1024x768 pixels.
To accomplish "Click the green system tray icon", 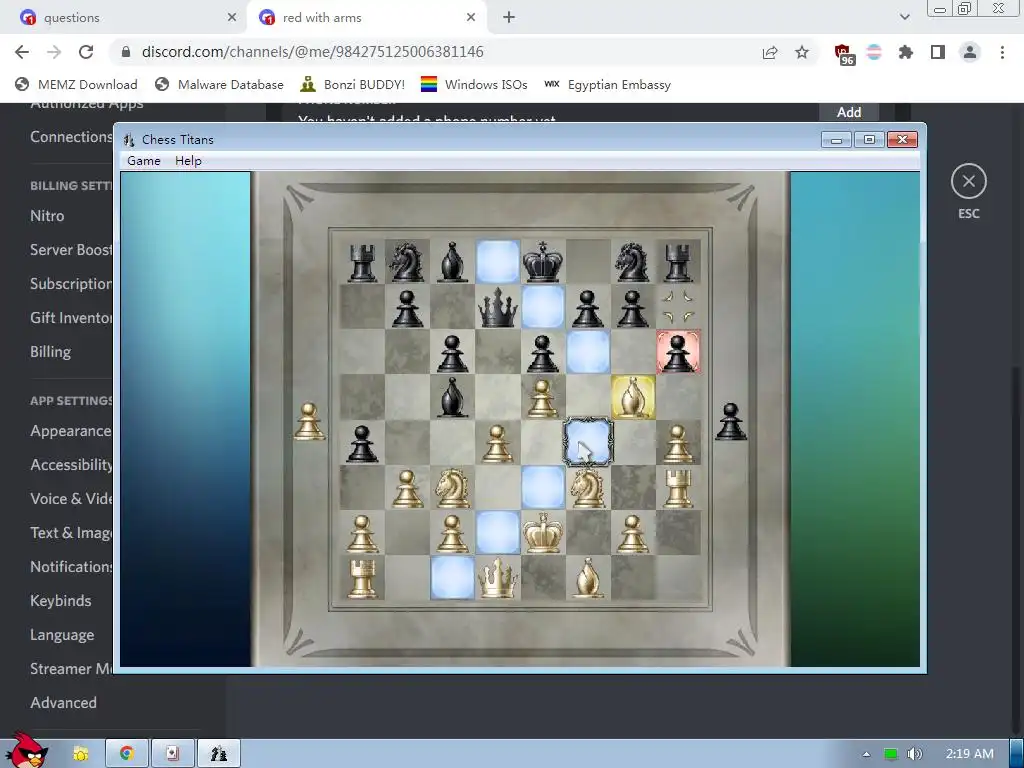I will (x=890, y=754).
